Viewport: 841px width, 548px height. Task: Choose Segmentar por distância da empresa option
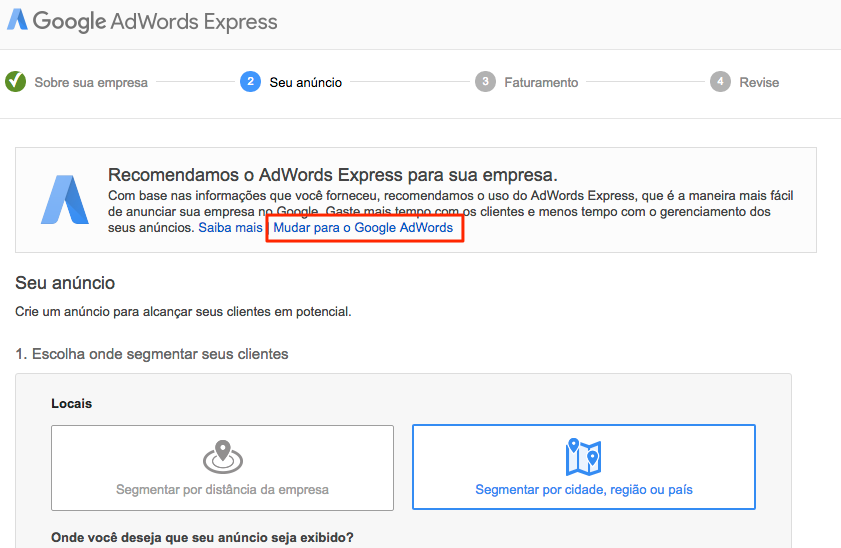223,468
